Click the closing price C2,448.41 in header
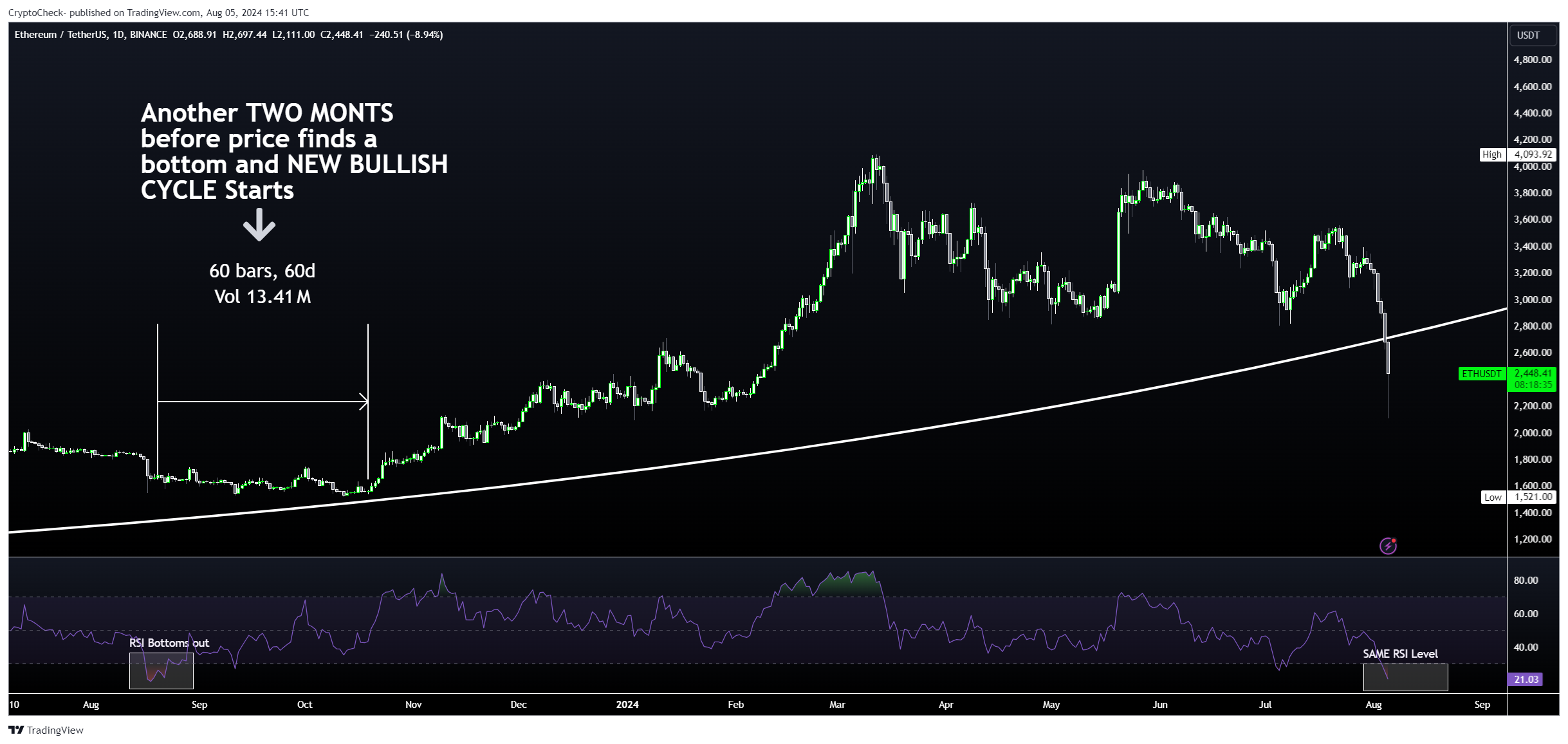This screenshot has width=1568, height=744. pos(342,35)
